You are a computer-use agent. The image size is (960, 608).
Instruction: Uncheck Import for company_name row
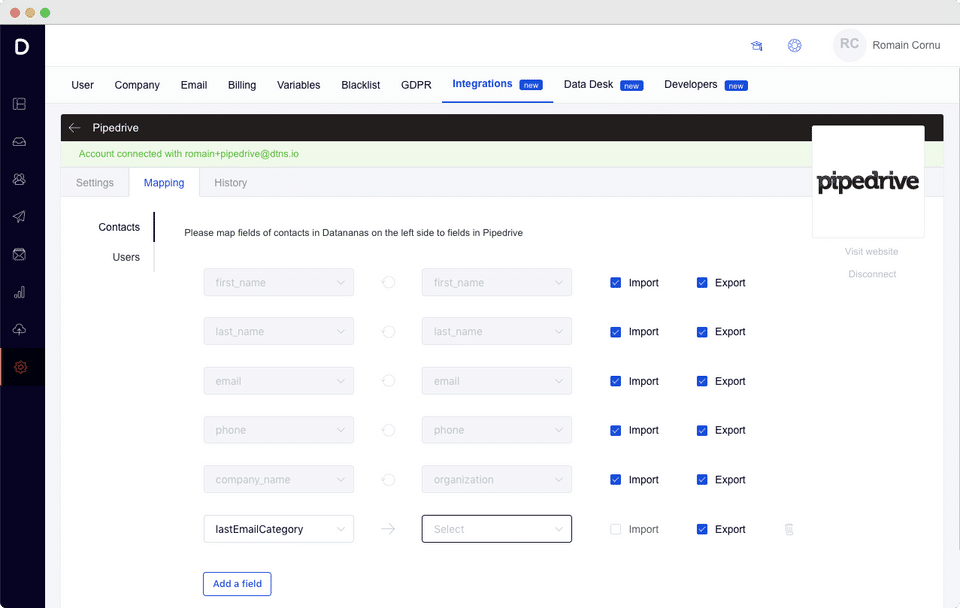pyautogui.click(x=615, y=479)
